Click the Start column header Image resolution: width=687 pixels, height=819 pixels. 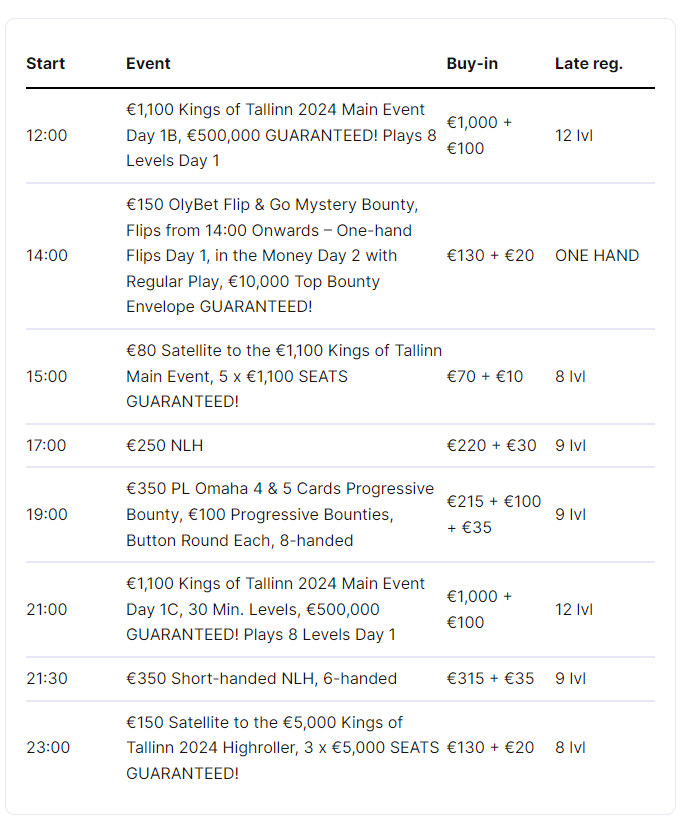[45, 63]
